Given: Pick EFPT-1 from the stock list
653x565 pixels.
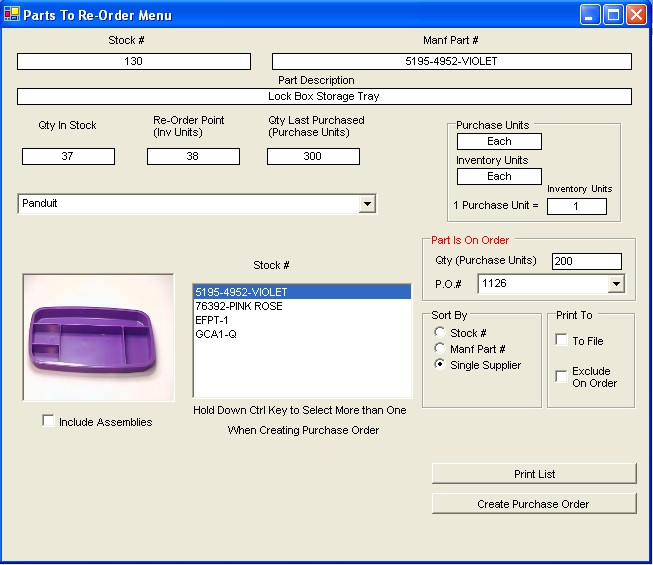Looking at the screenshot, I should [302, 320].
